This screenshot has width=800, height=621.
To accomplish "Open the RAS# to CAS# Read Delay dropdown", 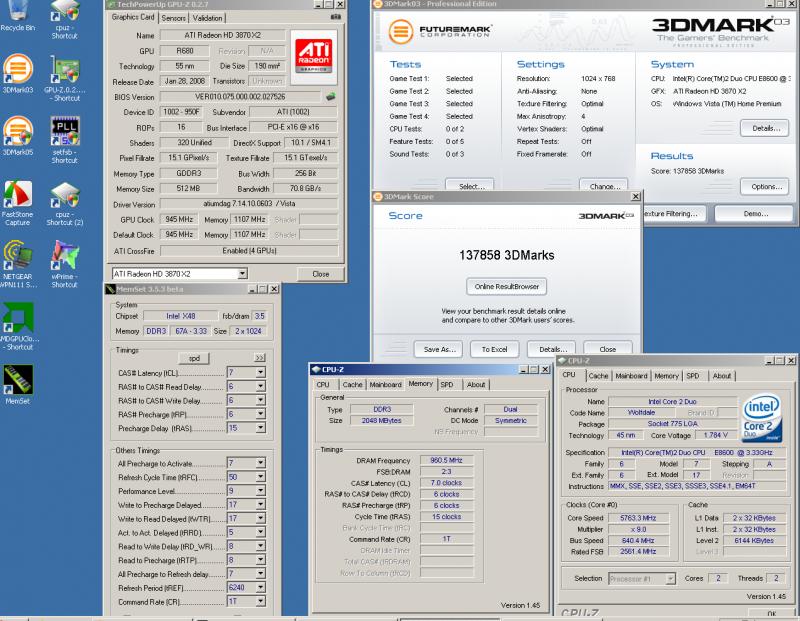I will tap(260, 387).
